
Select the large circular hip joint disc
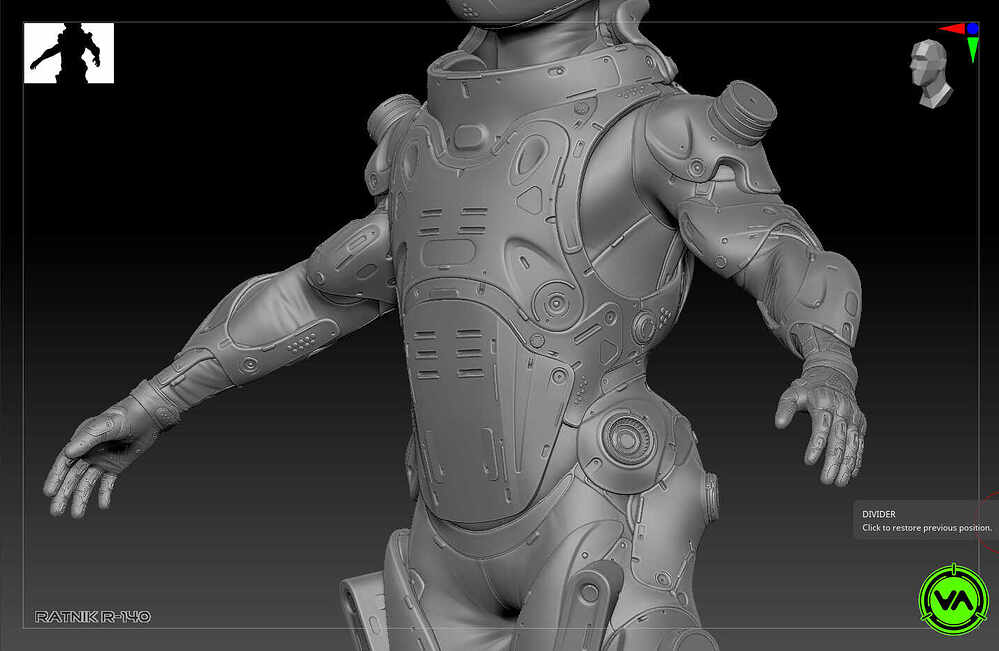[x=628, y=439]
